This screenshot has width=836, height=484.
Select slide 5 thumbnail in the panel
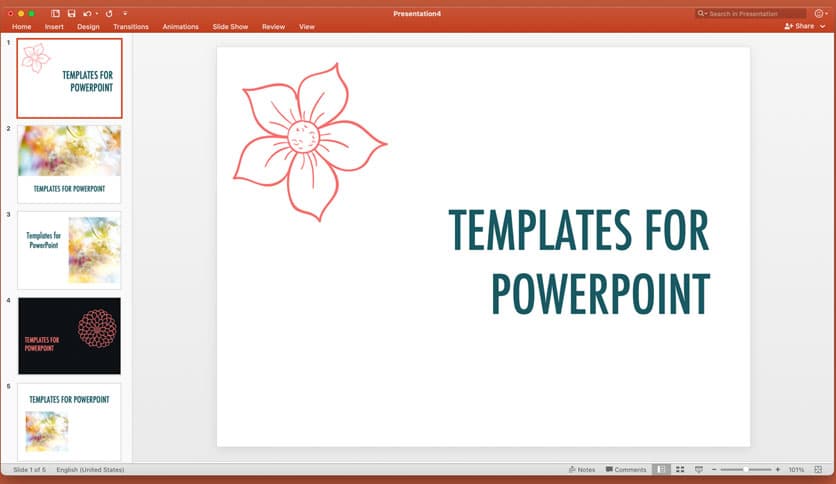(69, 422)
